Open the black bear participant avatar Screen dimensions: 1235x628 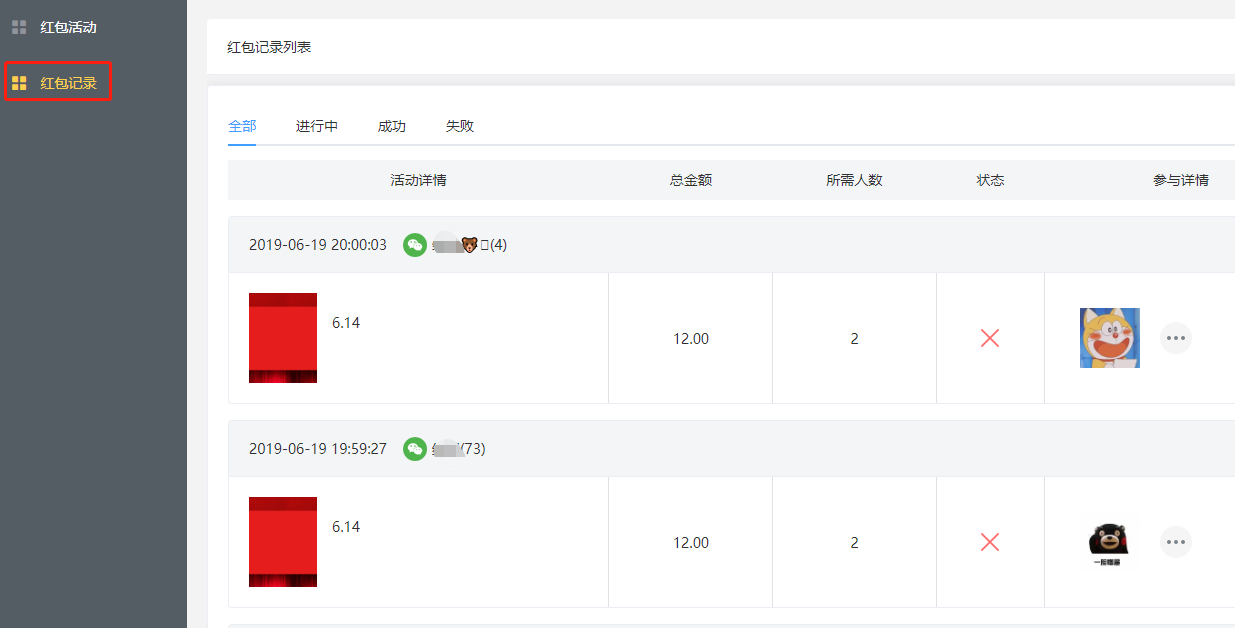click(1110, 542)
